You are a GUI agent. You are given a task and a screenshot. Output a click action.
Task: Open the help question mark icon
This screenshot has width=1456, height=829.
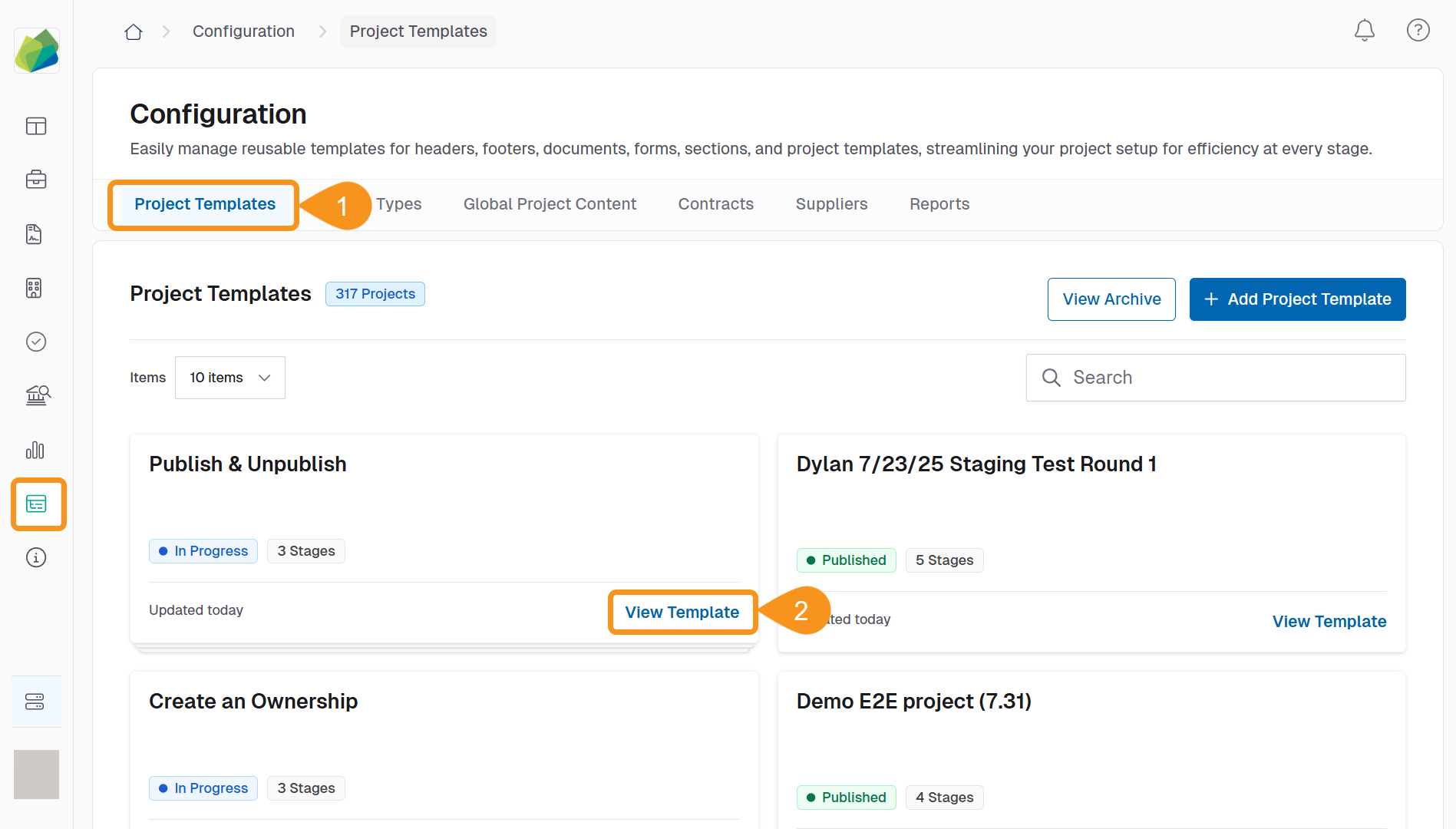1417,31
